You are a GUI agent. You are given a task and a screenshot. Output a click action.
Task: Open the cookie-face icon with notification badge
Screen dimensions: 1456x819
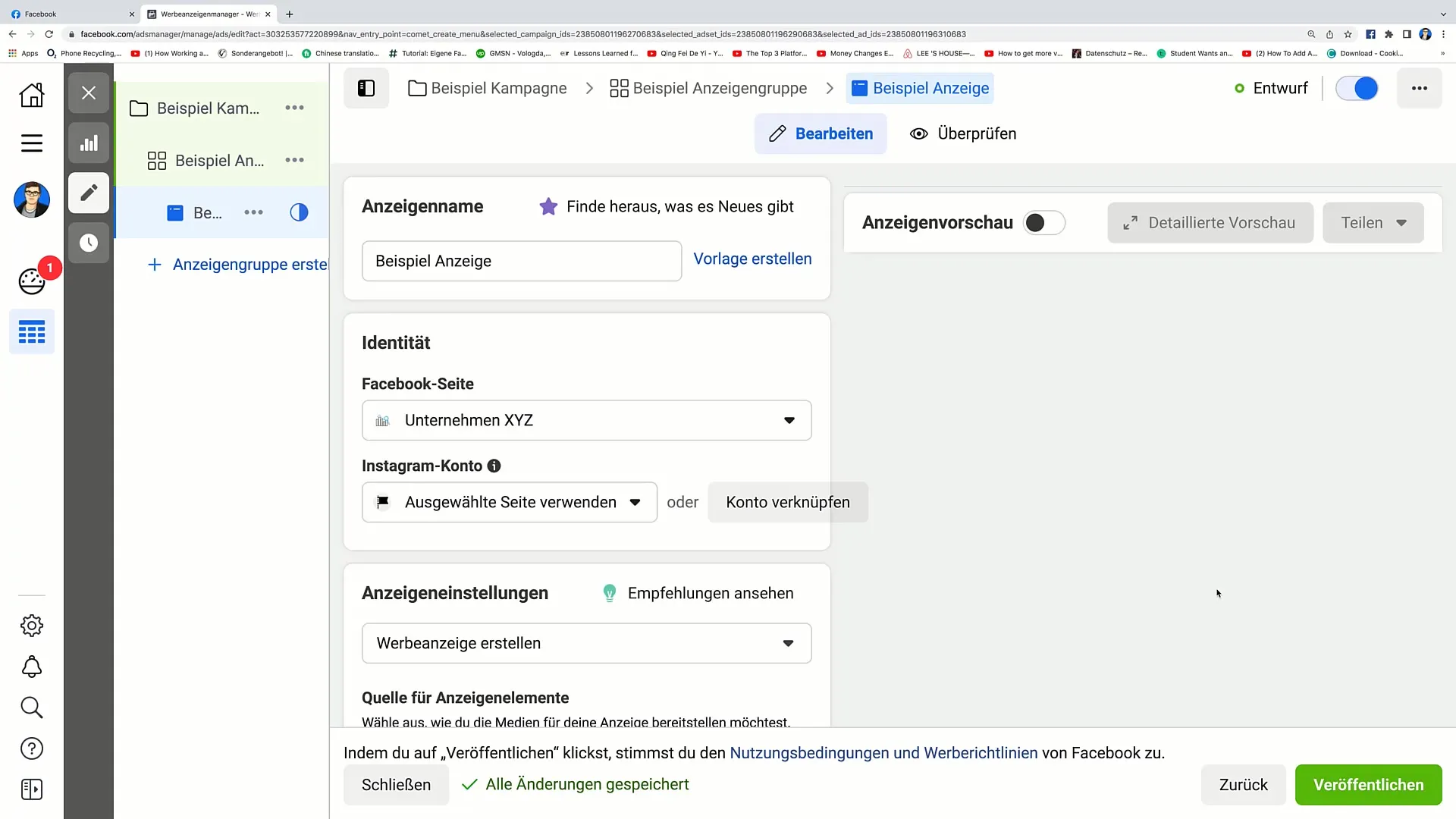tap(32, 281)
